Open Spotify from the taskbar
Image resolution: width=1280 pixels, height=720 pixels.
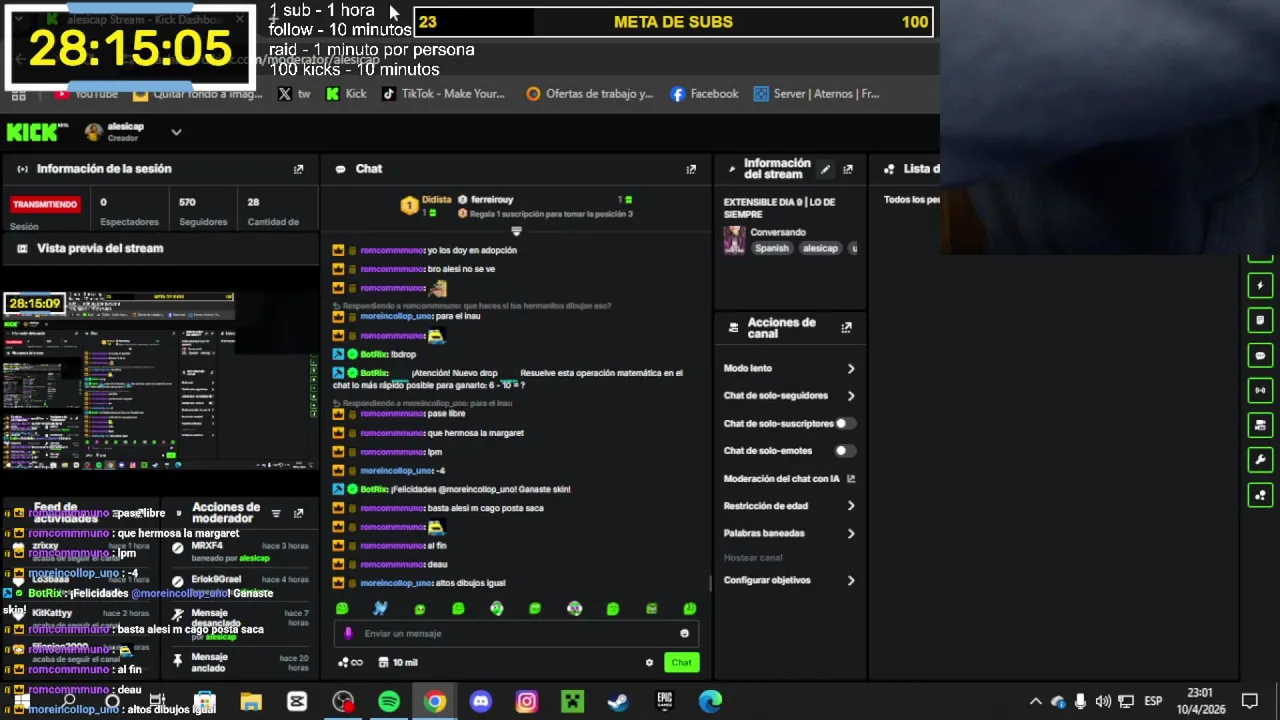pyautogui.click(x=389, y=701)
